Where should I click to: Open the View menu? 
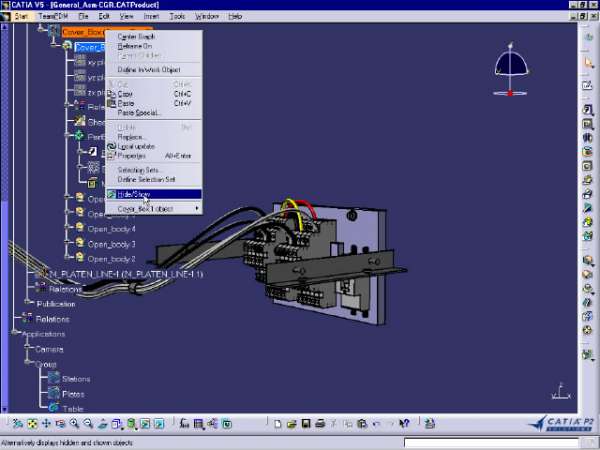(126, 16)
